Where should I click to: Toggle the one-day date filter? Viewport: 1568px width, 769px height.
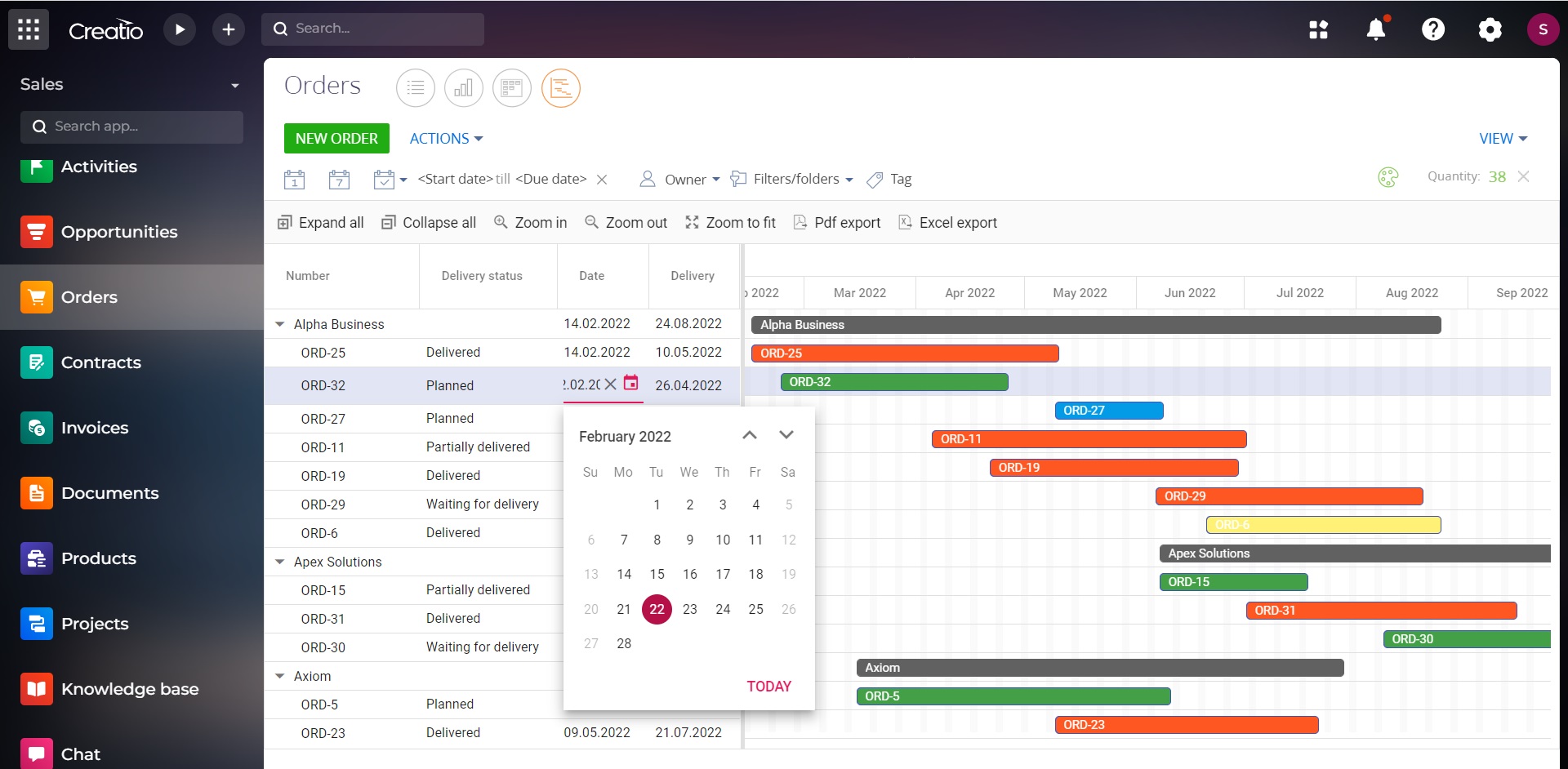click(x=294, y=179)
